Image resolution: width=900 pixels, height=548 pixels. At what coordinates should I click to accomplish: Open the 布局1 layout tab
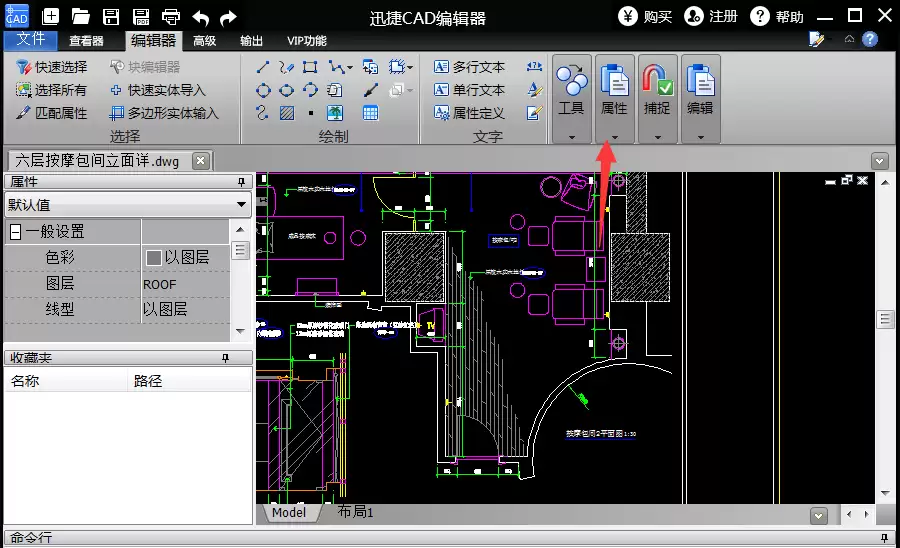355,511
